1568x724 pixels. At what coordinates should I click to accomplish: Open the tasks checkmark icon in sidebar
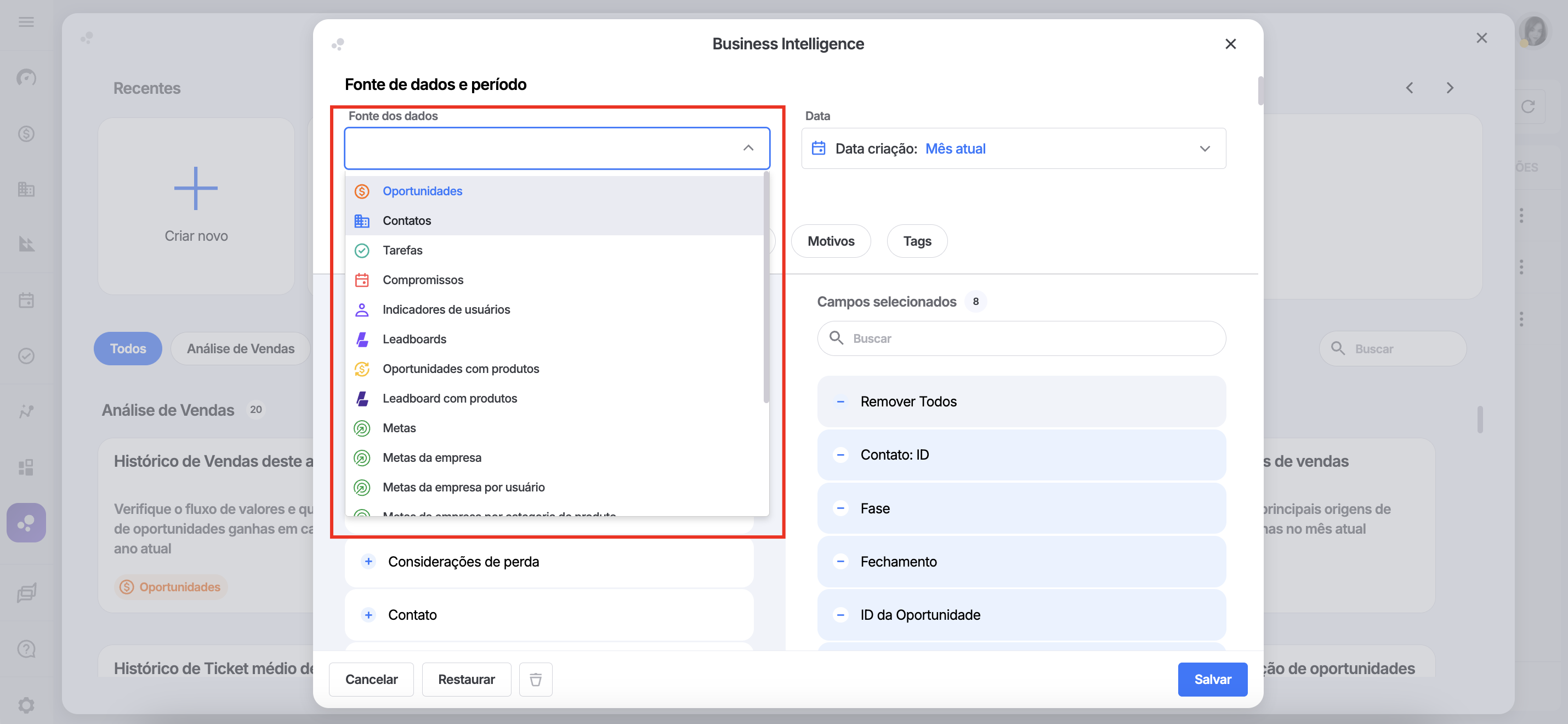point(26,355)
